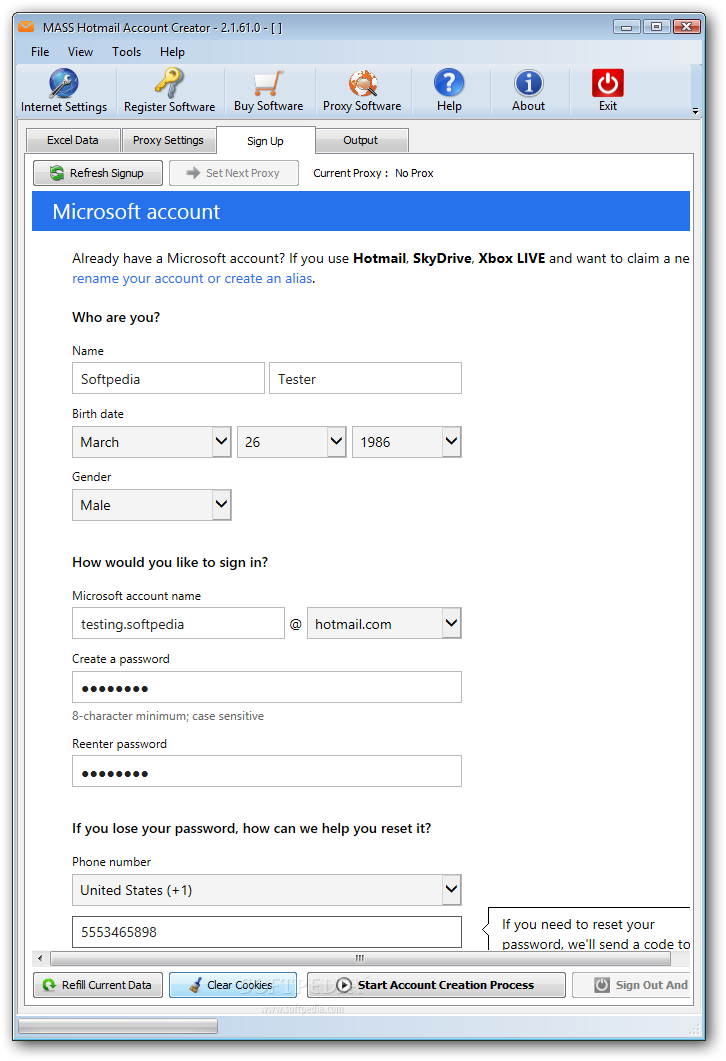Click the Help question mark icon
The width and height of the screenshot is (726, 1061).
tap(449, 83)
